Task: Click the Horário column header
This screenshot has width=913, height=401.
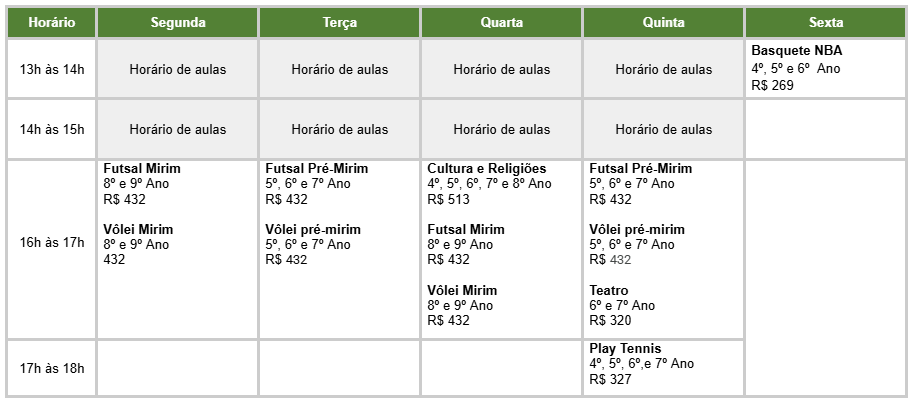Action: point(50,21)
